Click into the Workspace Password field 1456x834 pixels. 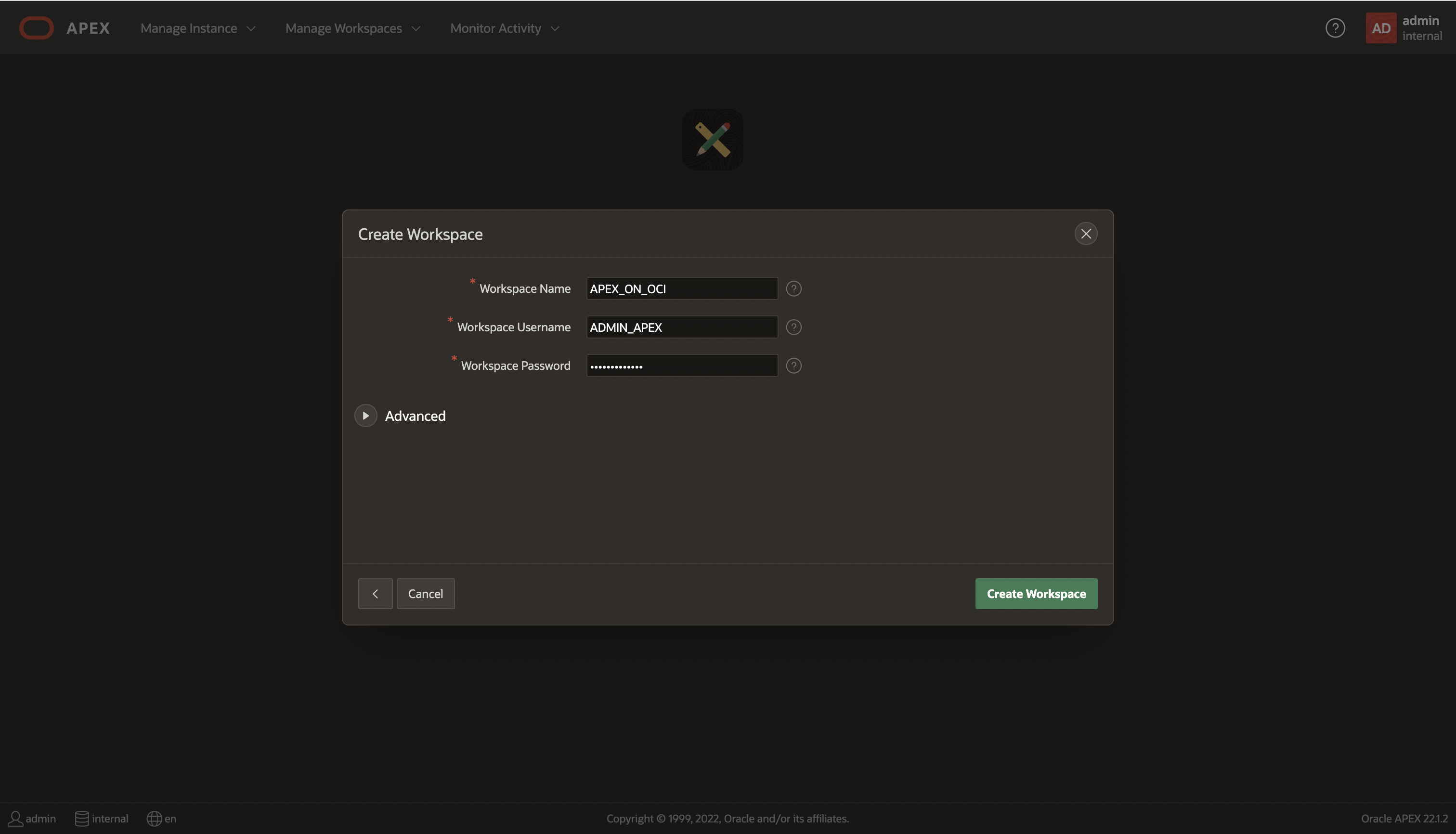click(x=682, y=365)
